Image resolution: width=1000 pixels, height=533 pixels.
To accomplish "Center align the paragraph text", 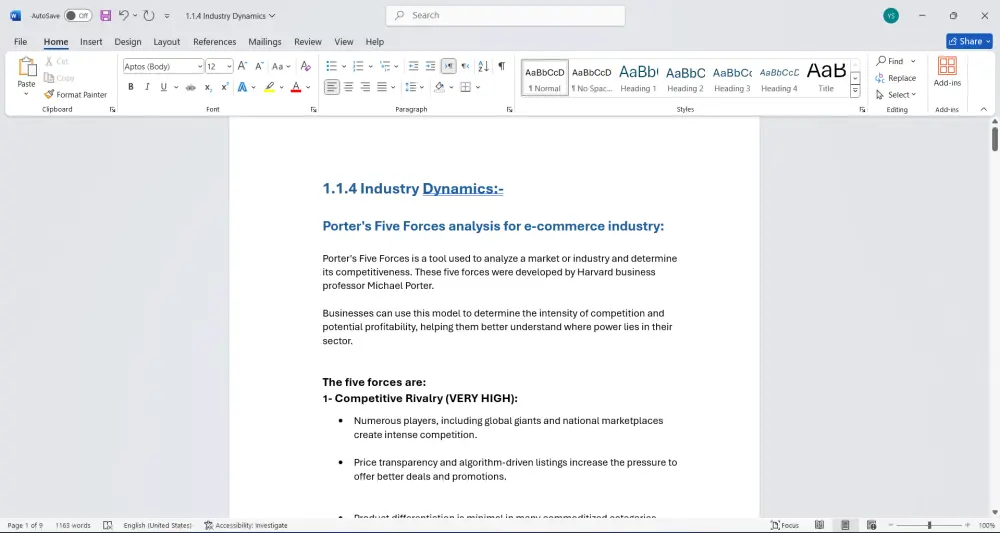I will click(349, 87).
